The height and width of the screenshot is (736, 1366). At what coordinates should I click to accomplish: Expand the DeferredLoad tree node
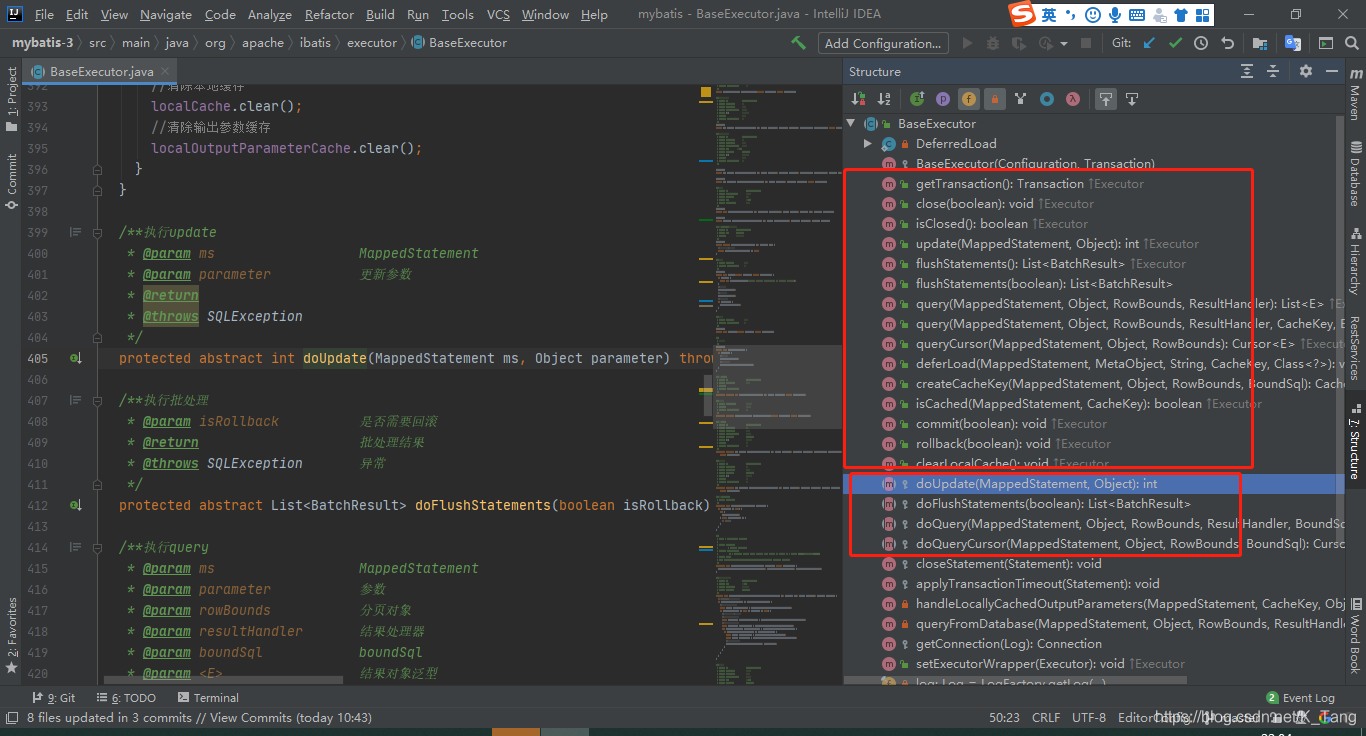868,144
